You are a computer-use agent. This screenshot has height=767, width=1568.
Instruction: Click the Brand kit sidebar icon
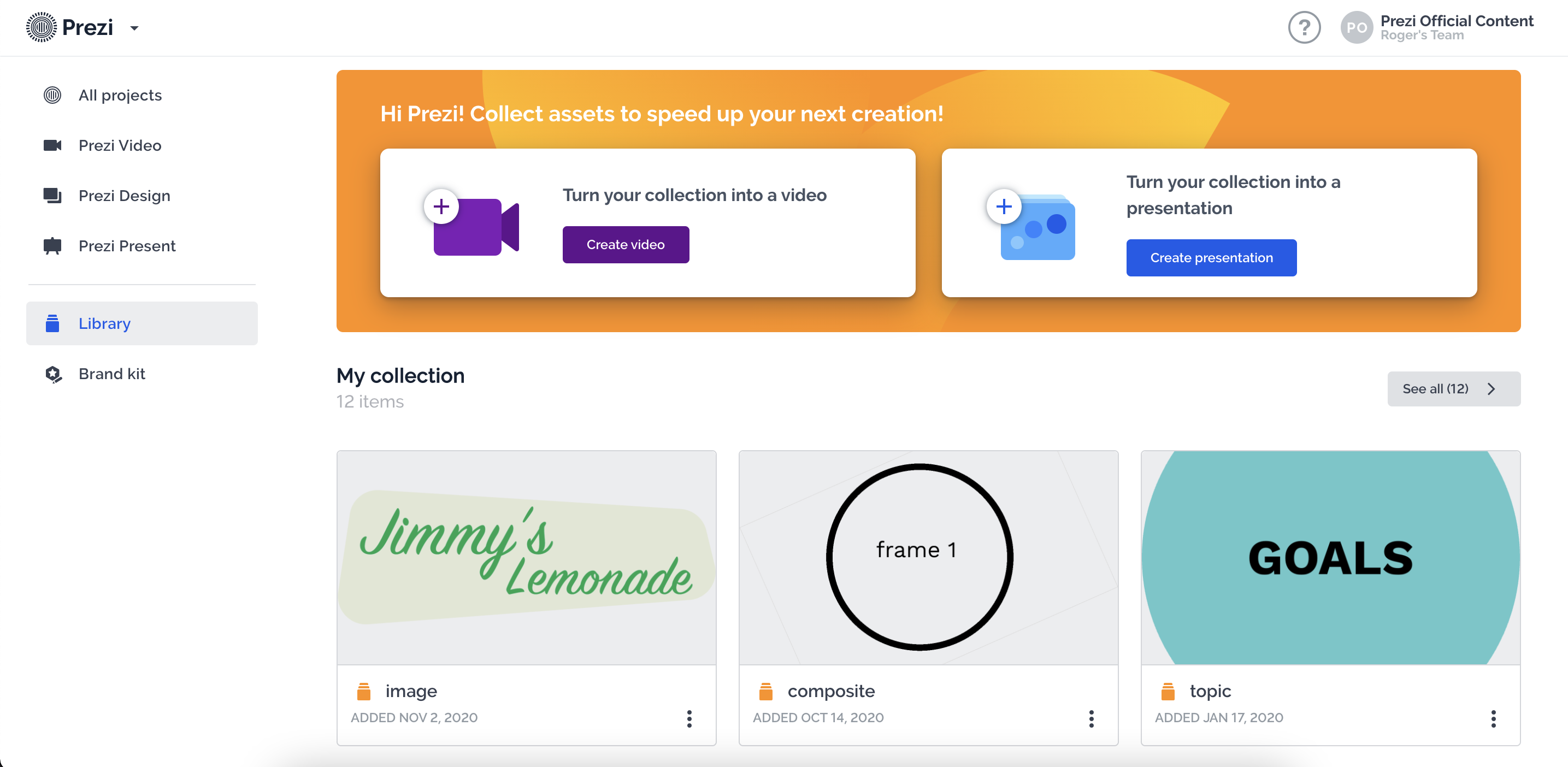(53, 374)
